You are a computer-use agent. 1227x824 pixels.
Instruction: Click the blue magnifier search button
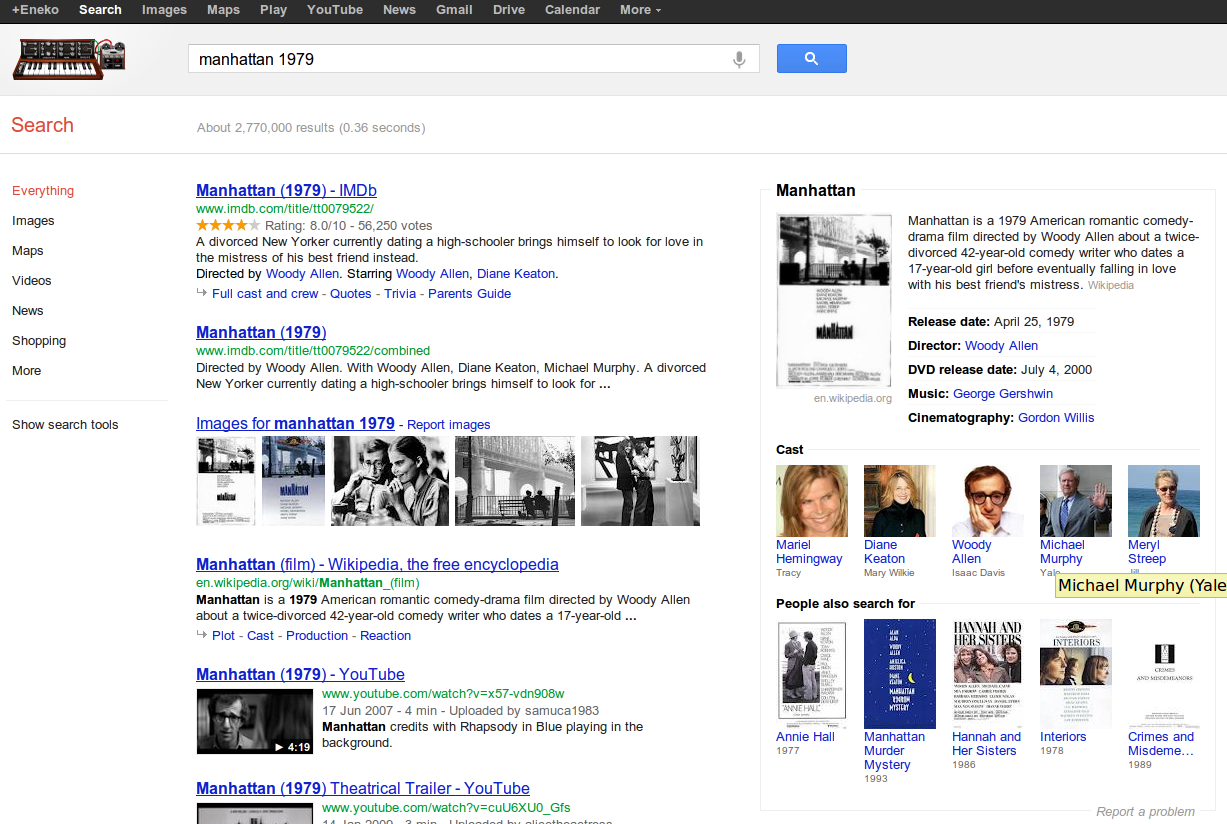[812, 59]
